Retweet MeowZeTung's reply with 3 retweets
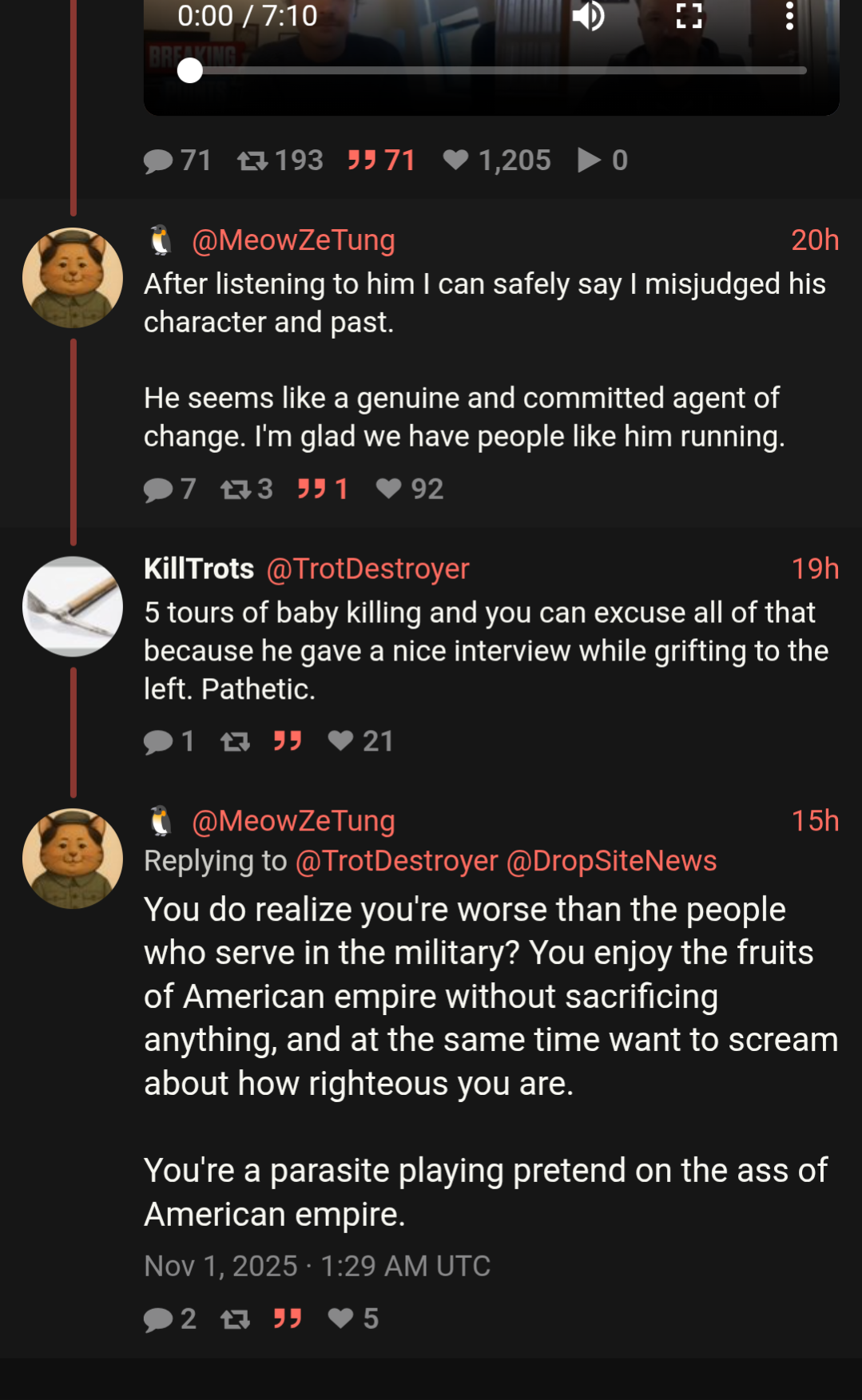Screen dimensions: 862x1400 point(236,490)
